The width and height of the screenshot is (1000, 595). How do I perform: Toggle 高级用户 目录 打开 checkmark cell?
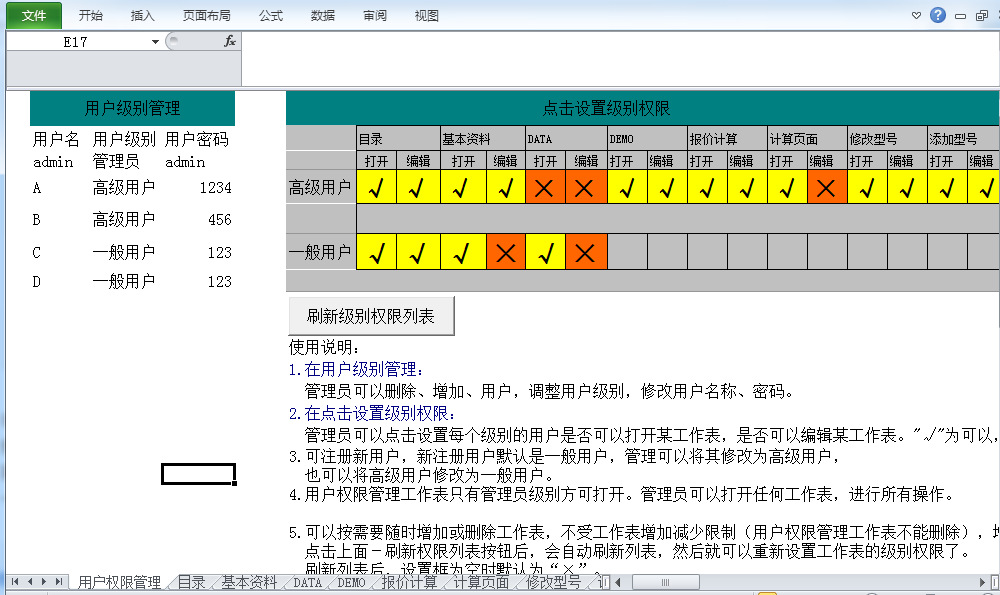(x=377, y=186)
